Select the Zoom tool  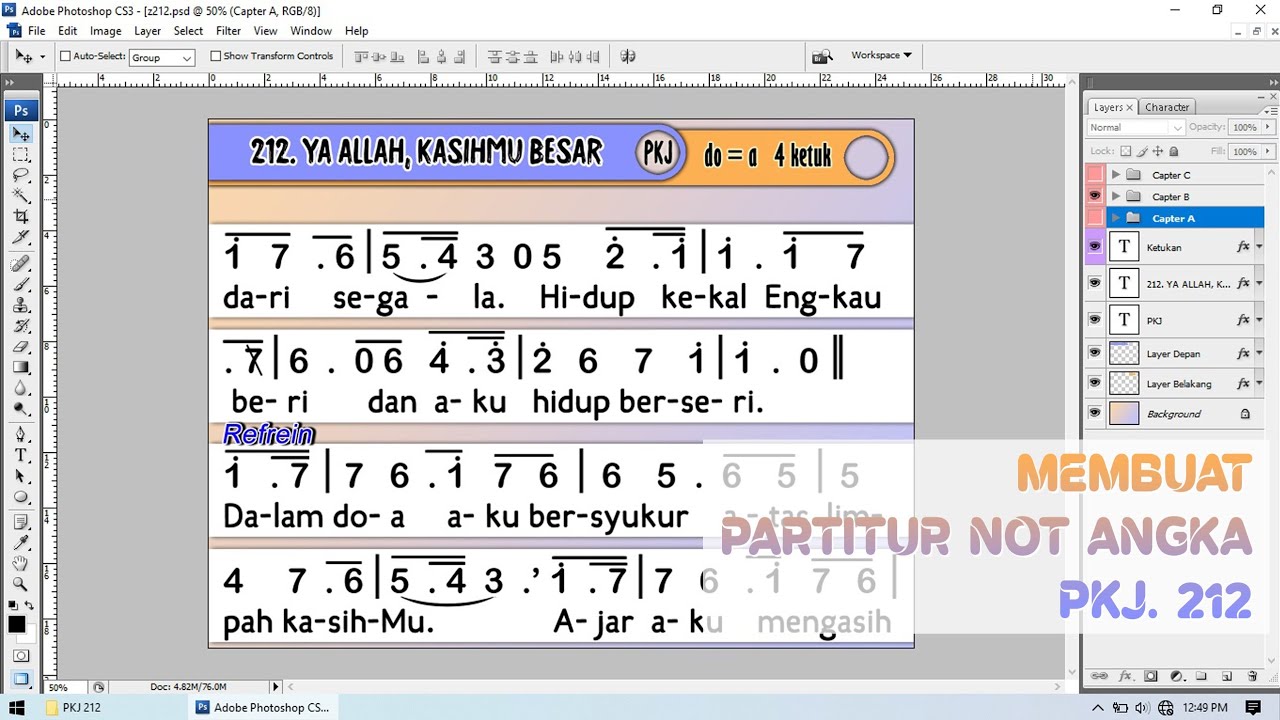point(21,585)
